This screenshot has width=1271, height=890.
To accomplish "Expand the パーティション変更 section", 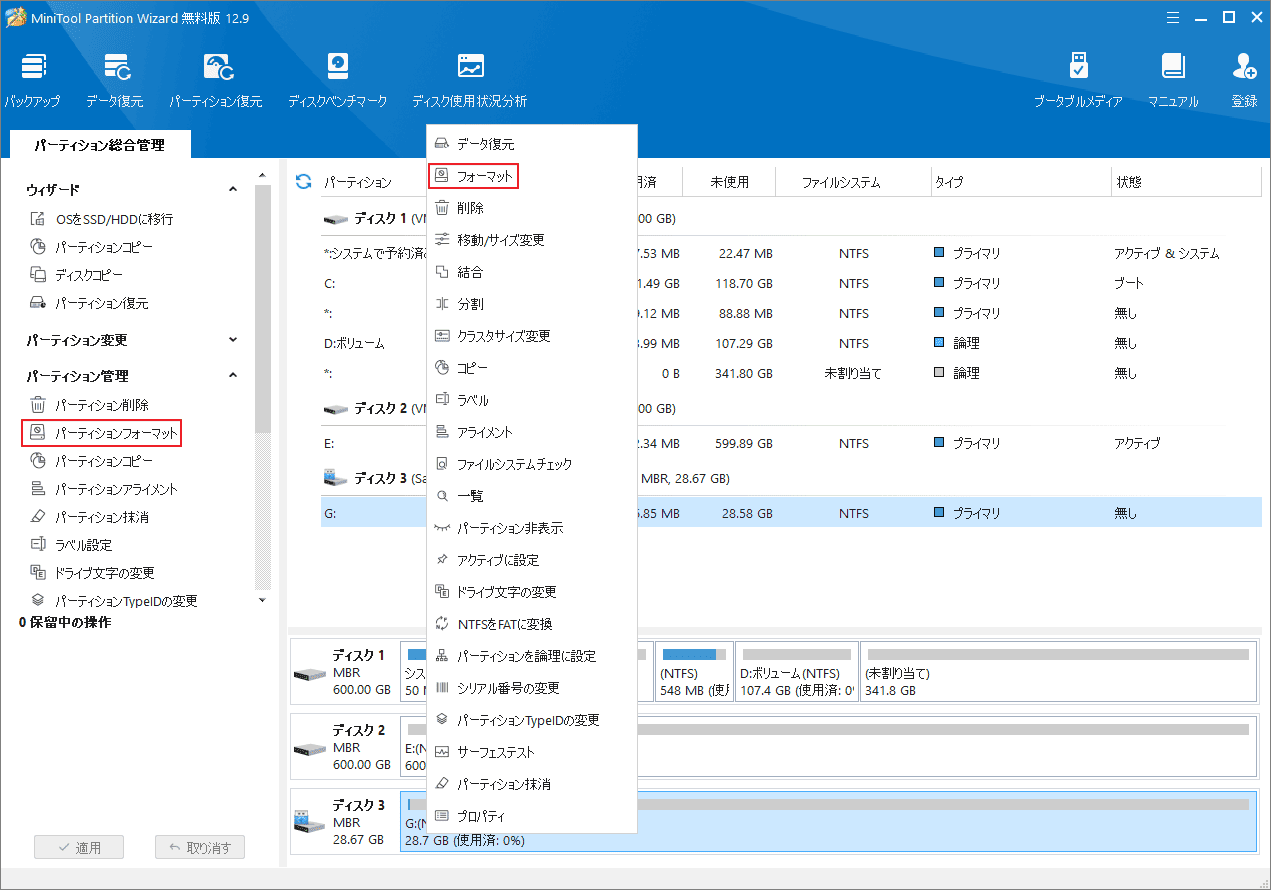I will tap(233, 340).
